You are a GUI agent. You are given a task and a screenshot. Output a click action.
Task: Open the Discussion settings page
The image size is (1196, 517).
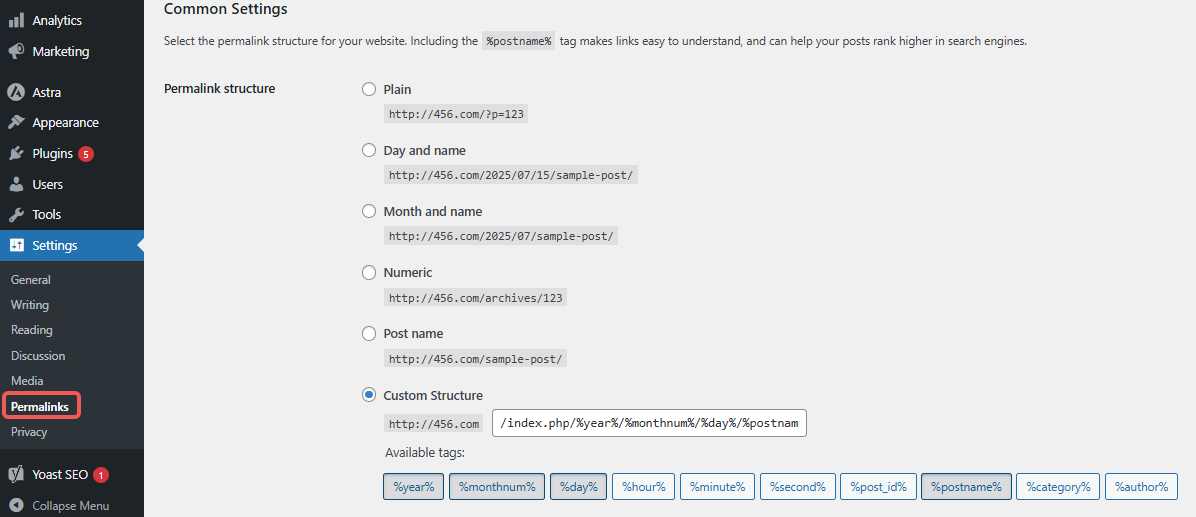point(38,356)
